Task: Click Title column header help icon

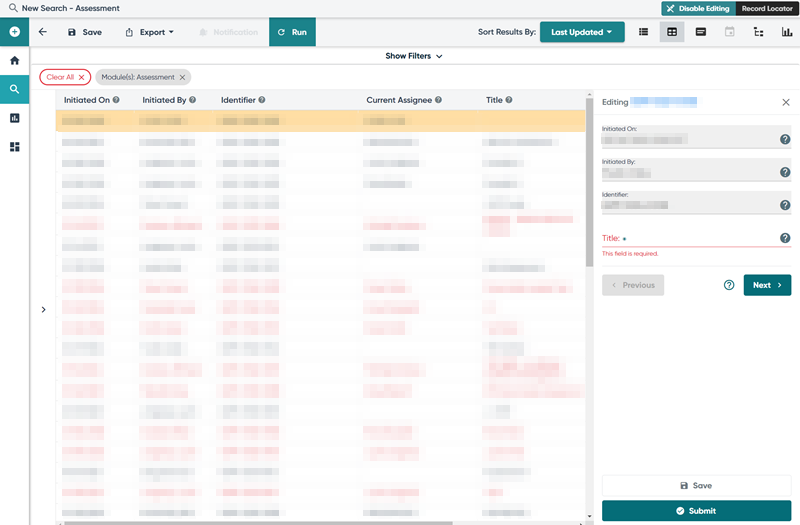Action: (509, 100)
